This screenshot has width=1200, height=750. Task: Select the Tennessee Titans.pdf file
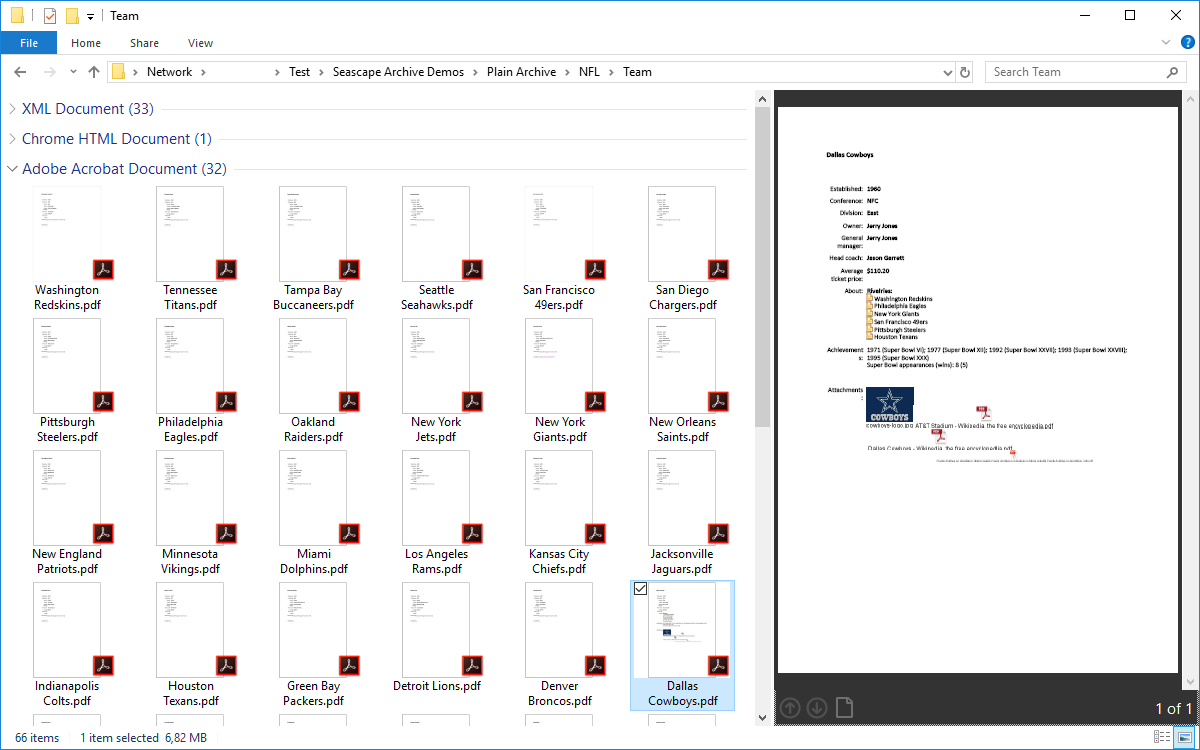tap(190, 248)
